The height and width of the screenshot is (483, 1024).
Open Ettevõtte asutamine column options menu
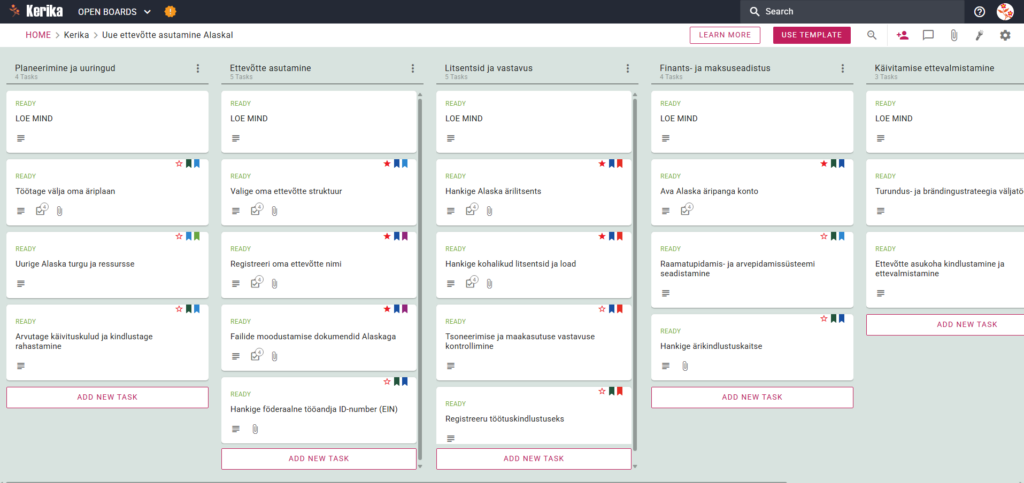click(x=413, y=69)
